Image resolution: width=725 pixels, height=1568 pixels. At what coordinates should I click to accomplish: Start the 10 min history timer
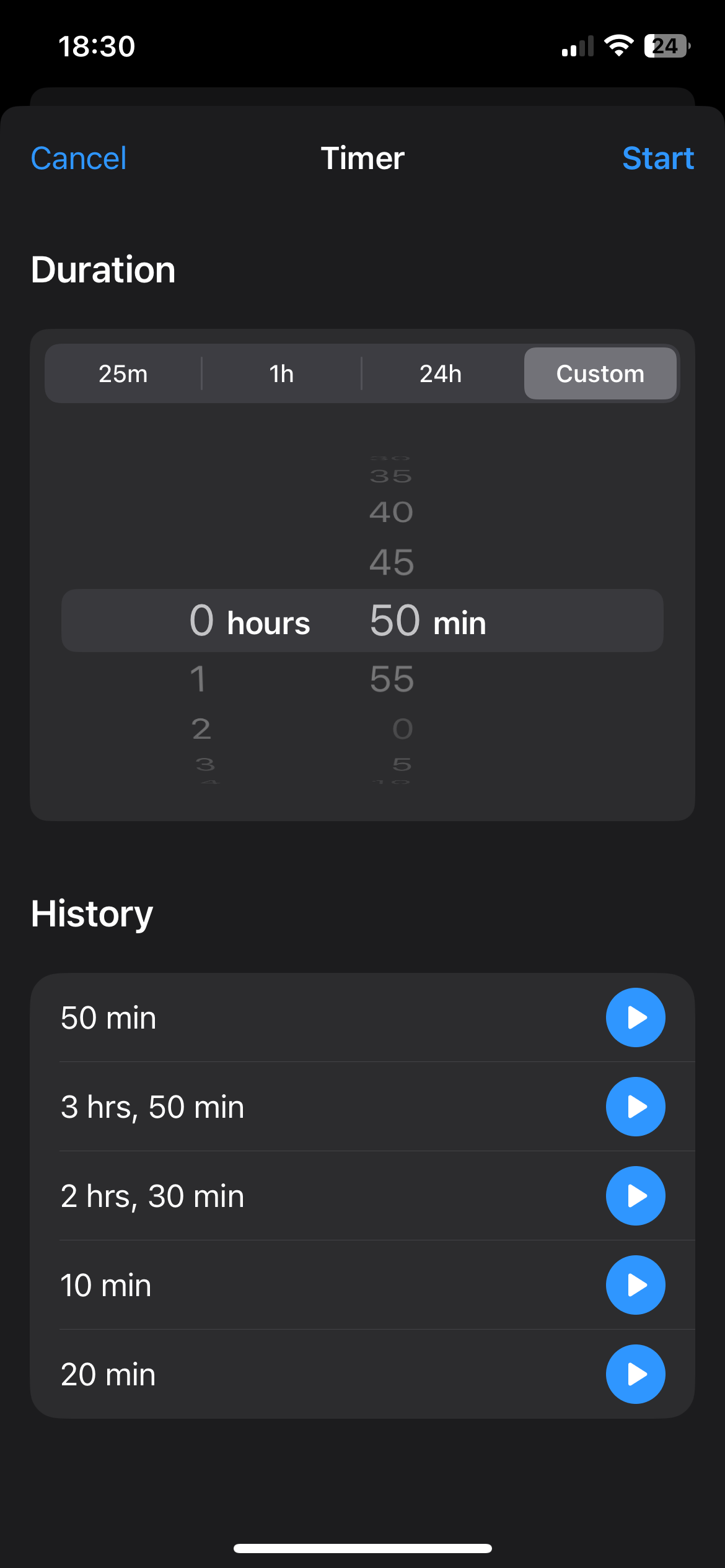[635, 1285]
